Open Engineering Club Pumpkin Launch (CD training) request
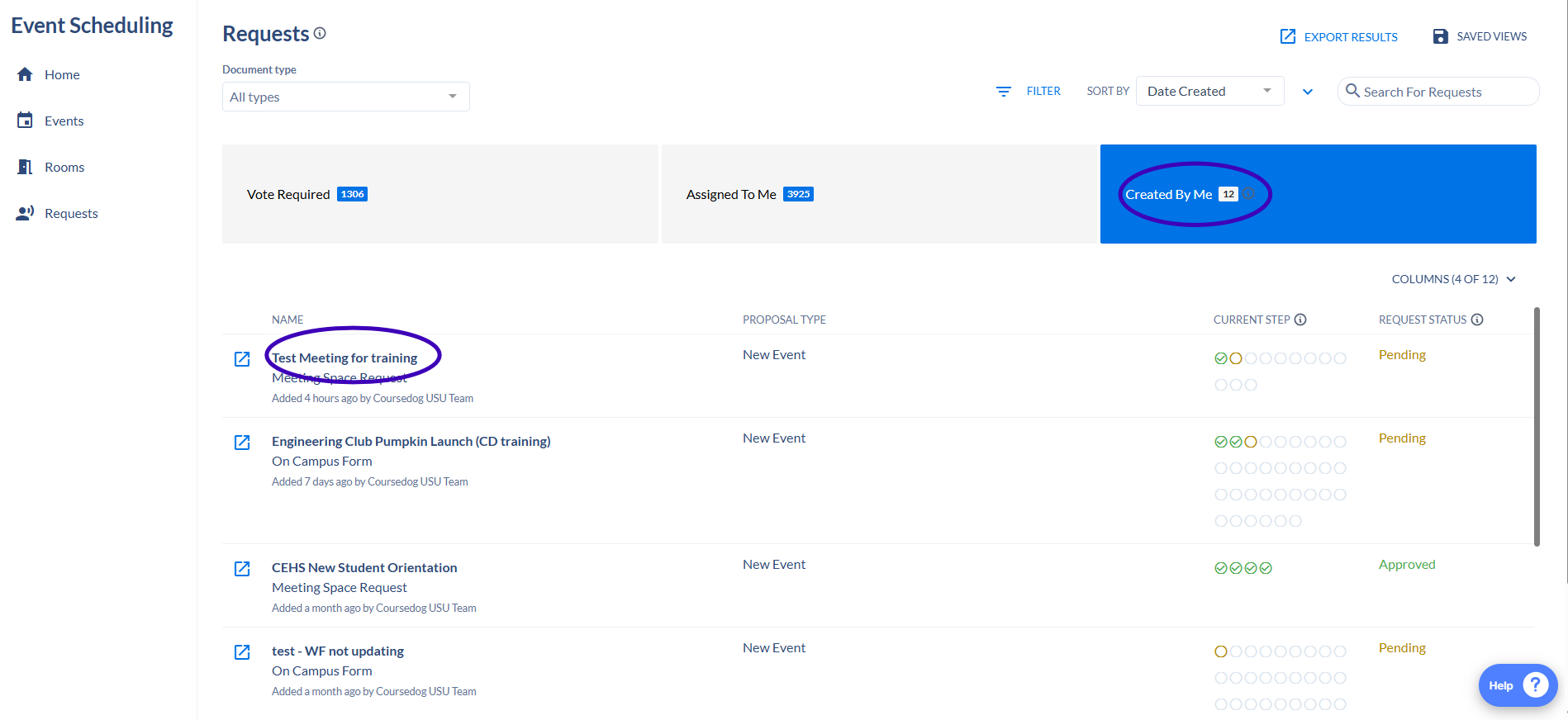 (411, 441)
